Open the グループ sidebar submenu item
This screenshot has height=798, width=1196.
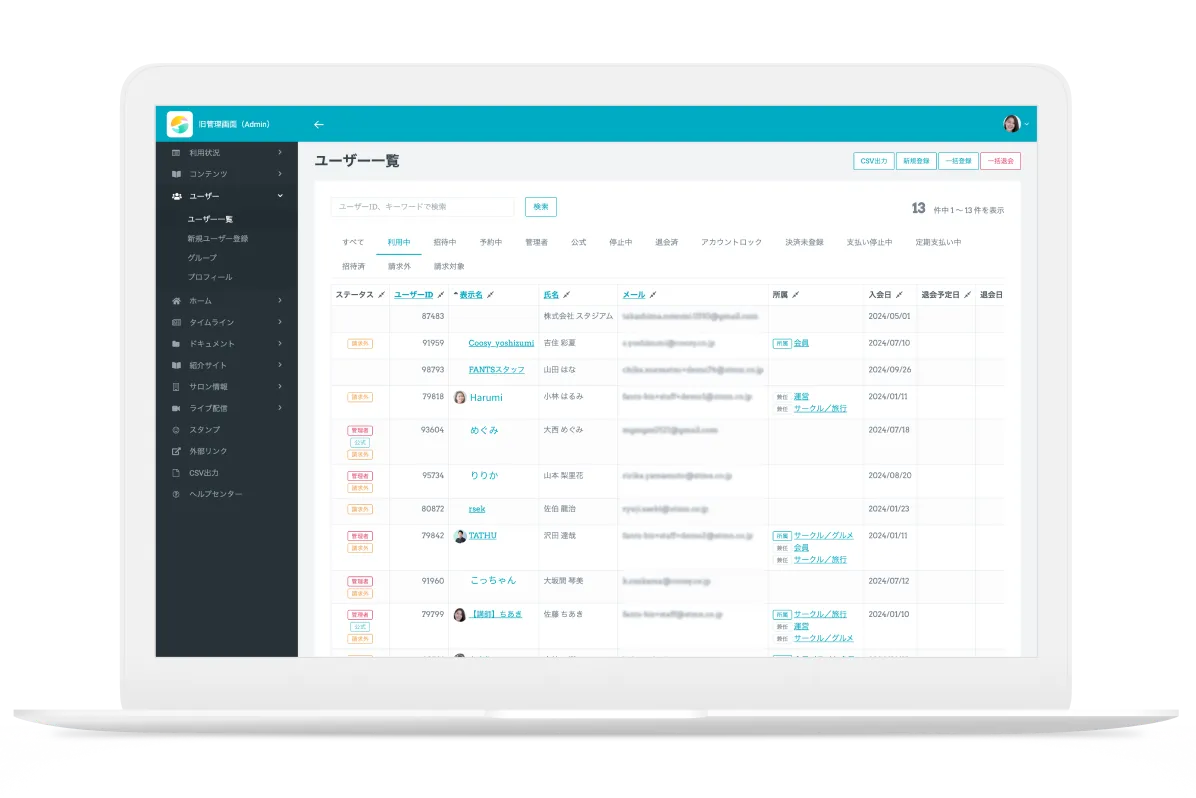pyautogui.click(x=202, y=258)
